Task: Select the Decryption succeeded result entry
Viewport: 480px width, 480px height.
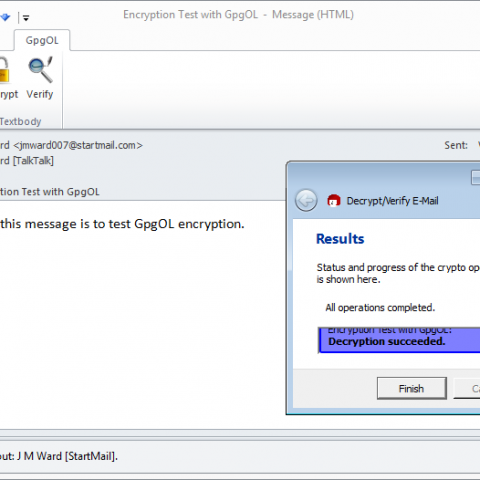Action: [x=399, y=340]
